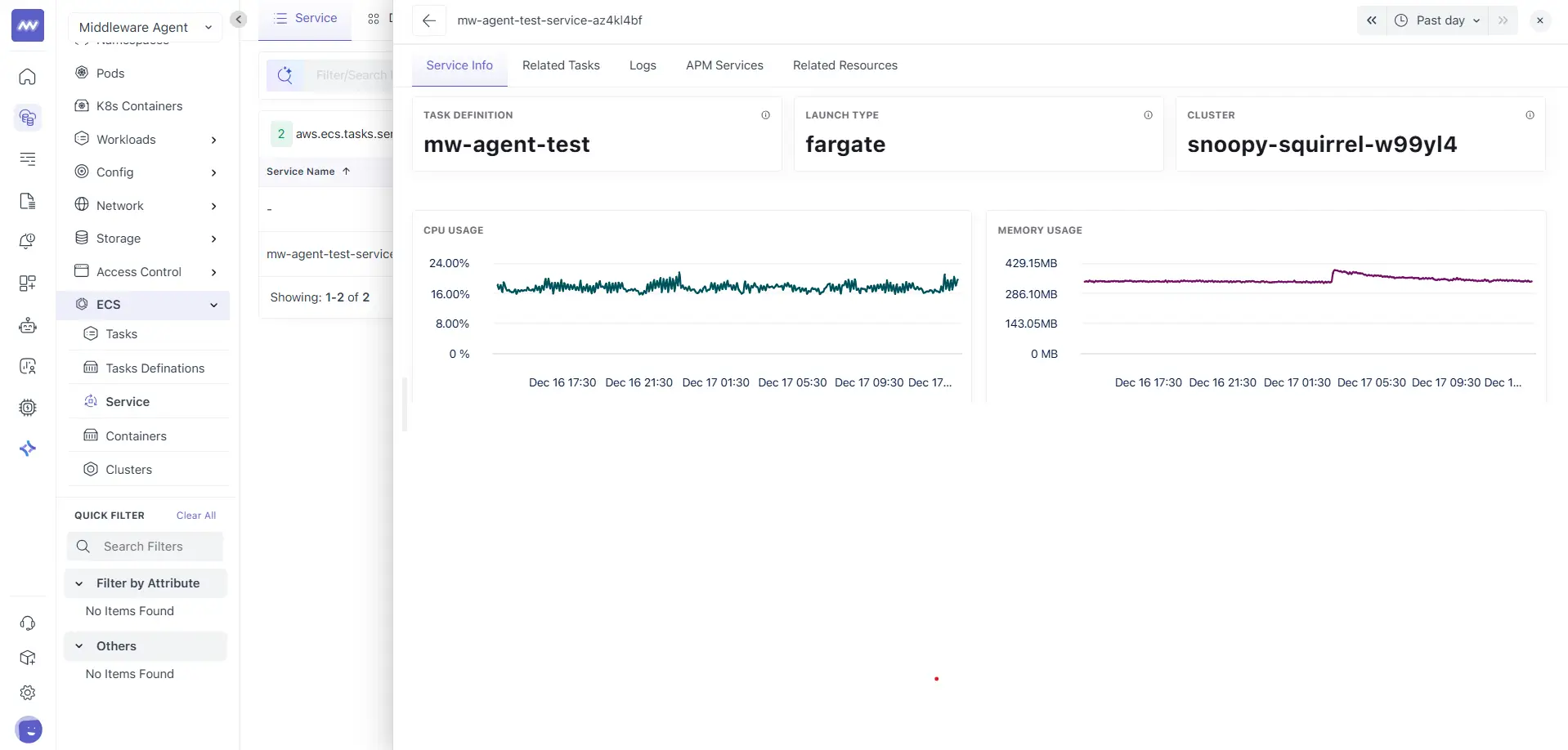
Task: Open the Past day time range dropdown
Action: point(1439,20)
